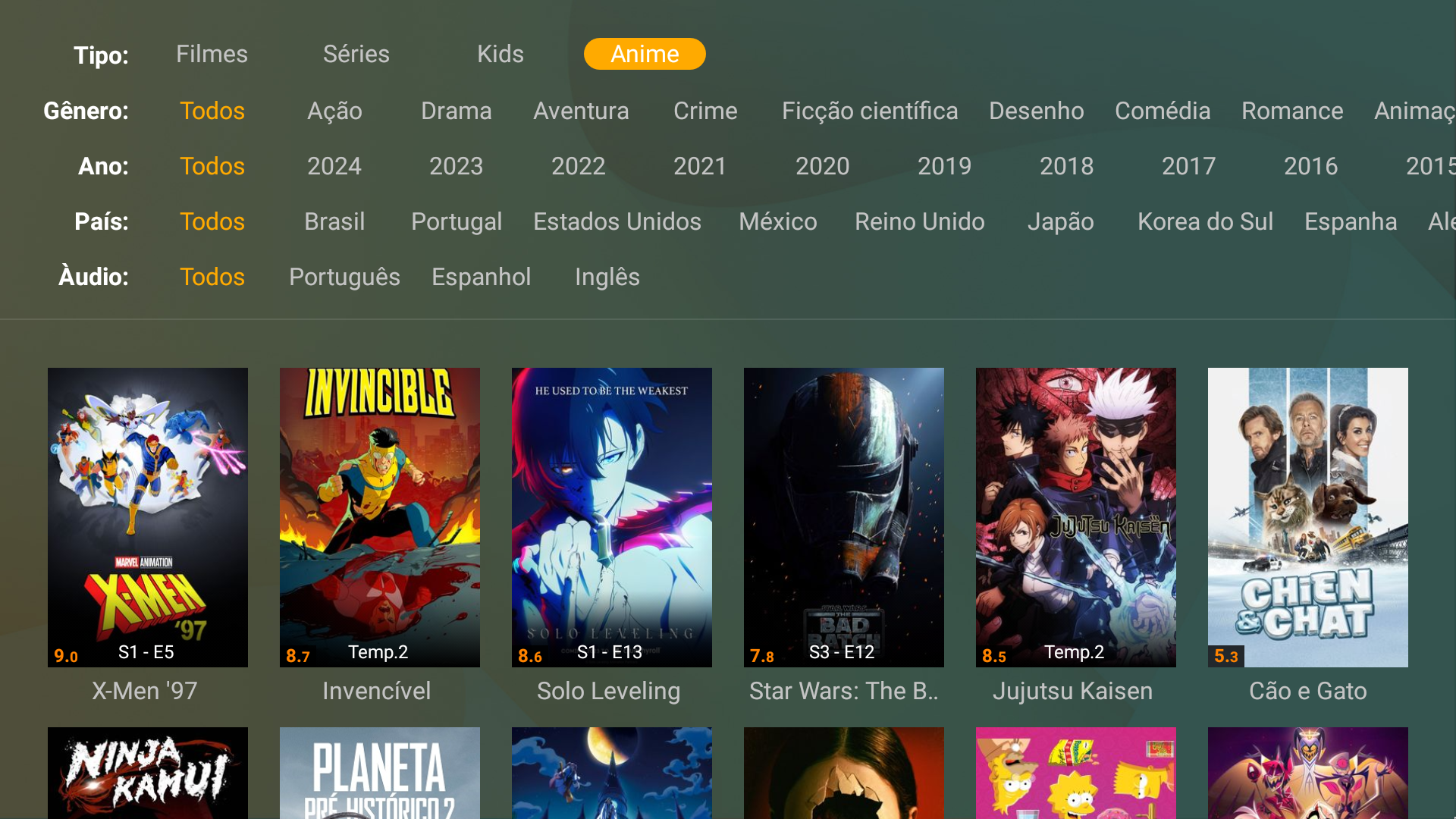Open the Planeta Pré-Histórico 2 poster
Viewport: 1456px width, 819px height.
pyautogui.click(x=380, y=773)
